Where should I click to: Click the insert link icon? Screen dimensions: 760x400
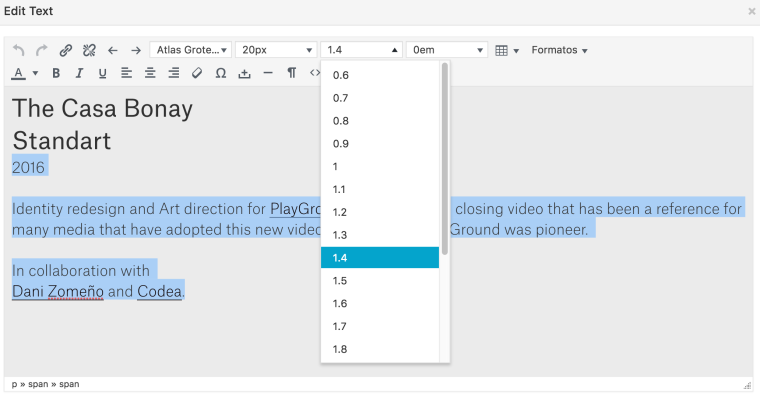click(66, 50)
